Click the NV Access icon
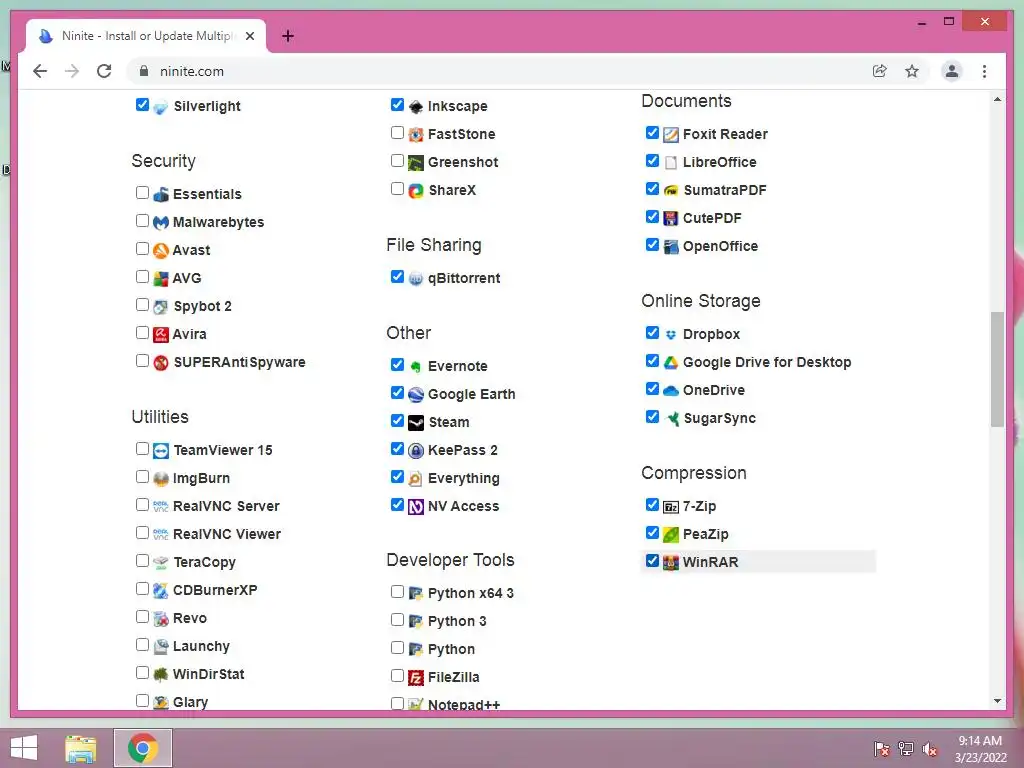 416,507
